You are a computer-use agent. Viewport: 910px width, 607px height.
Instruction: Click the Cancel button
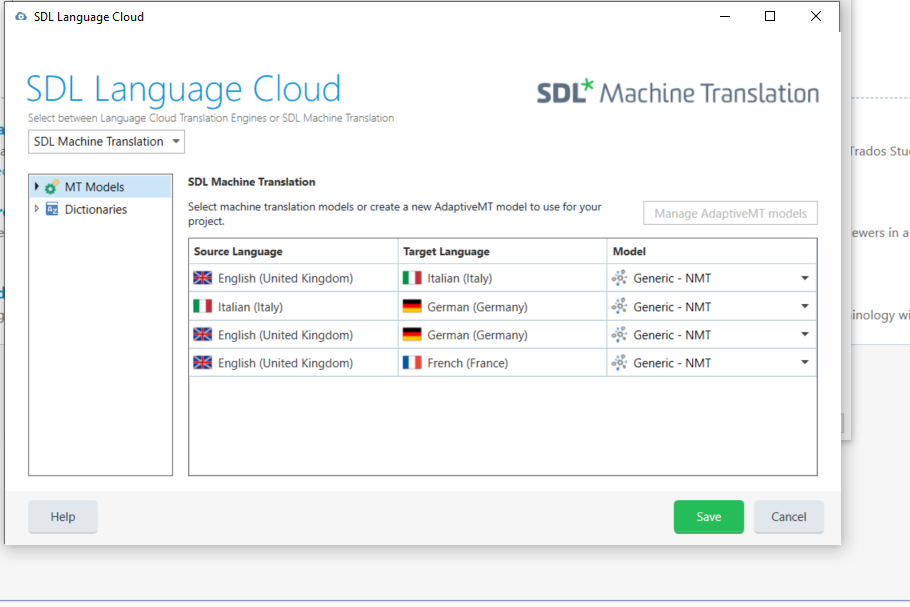pos(789,516)
